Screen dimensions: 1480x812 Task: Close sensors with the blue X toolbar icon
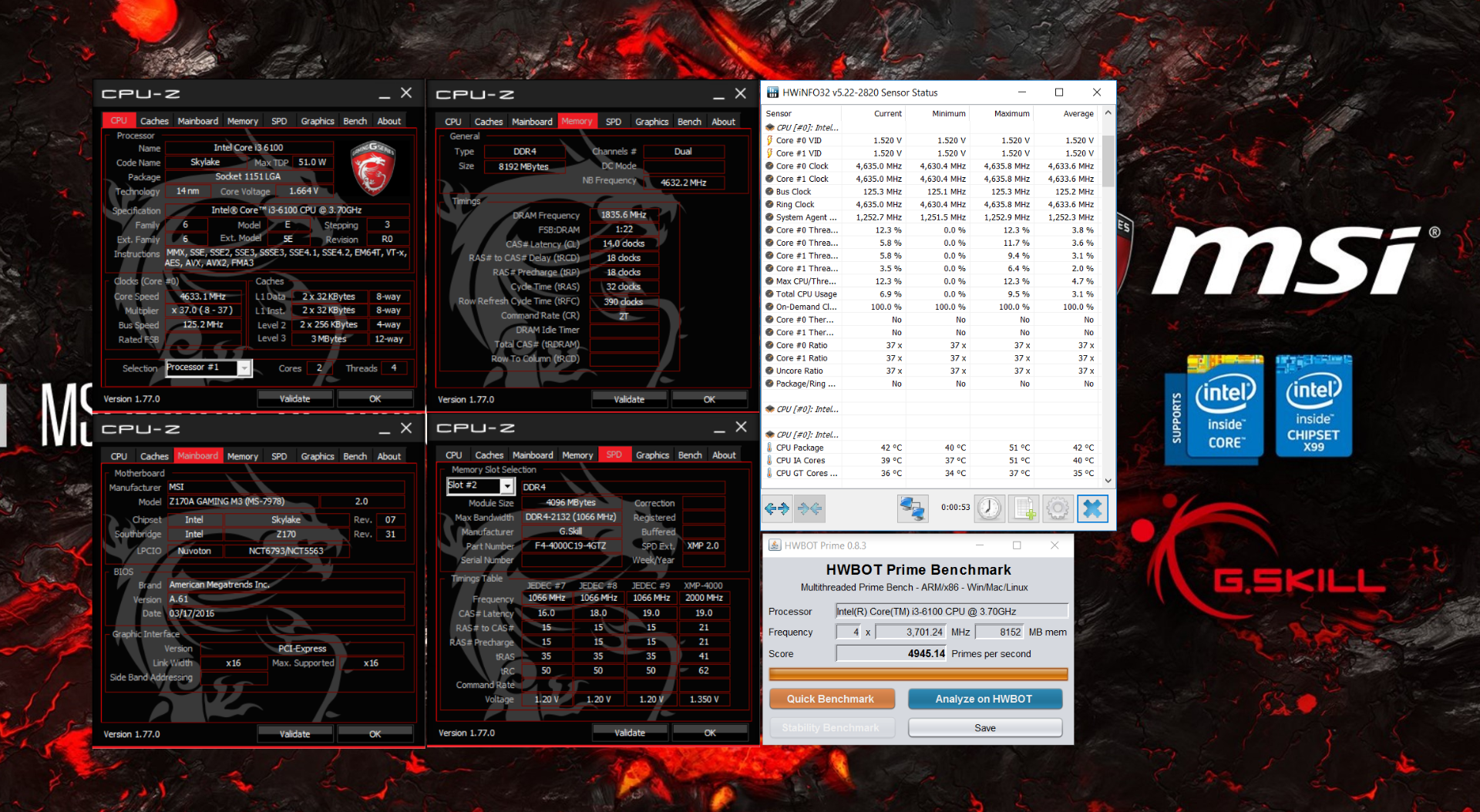(x=1092, y=508)
